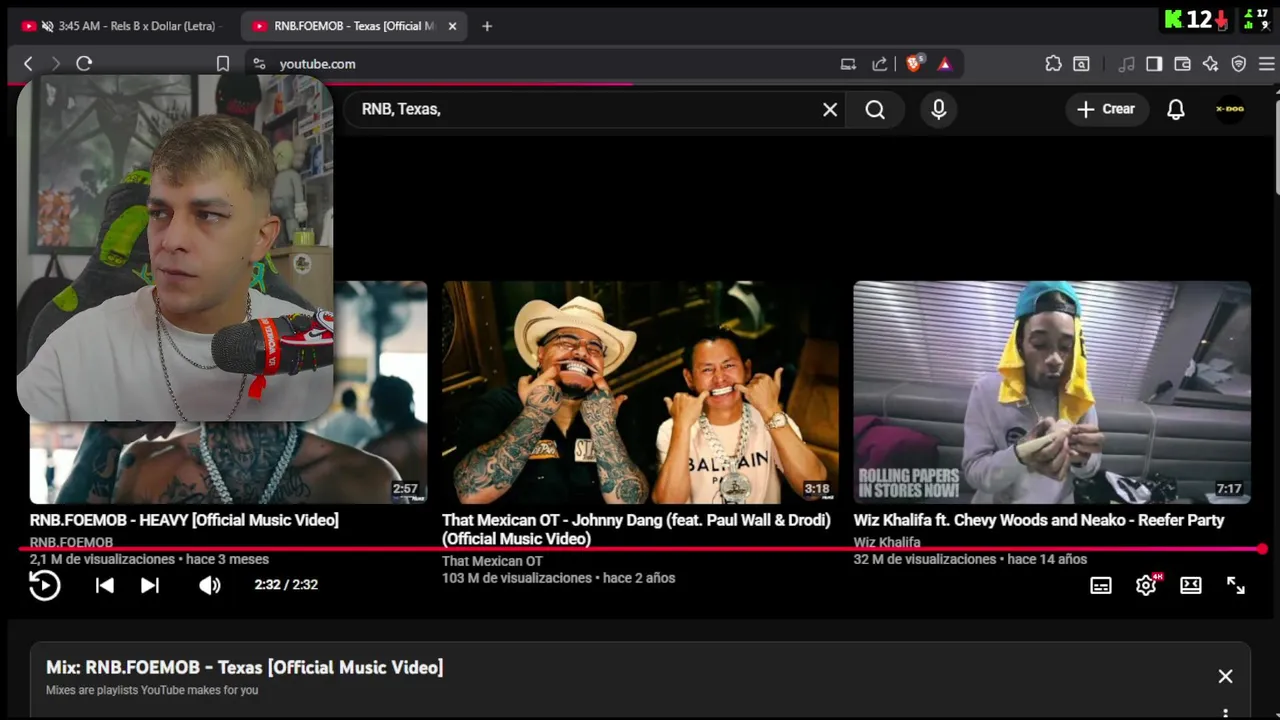
Task: Open the Reefer Party video thumbnail
Action: (1052, 392)
